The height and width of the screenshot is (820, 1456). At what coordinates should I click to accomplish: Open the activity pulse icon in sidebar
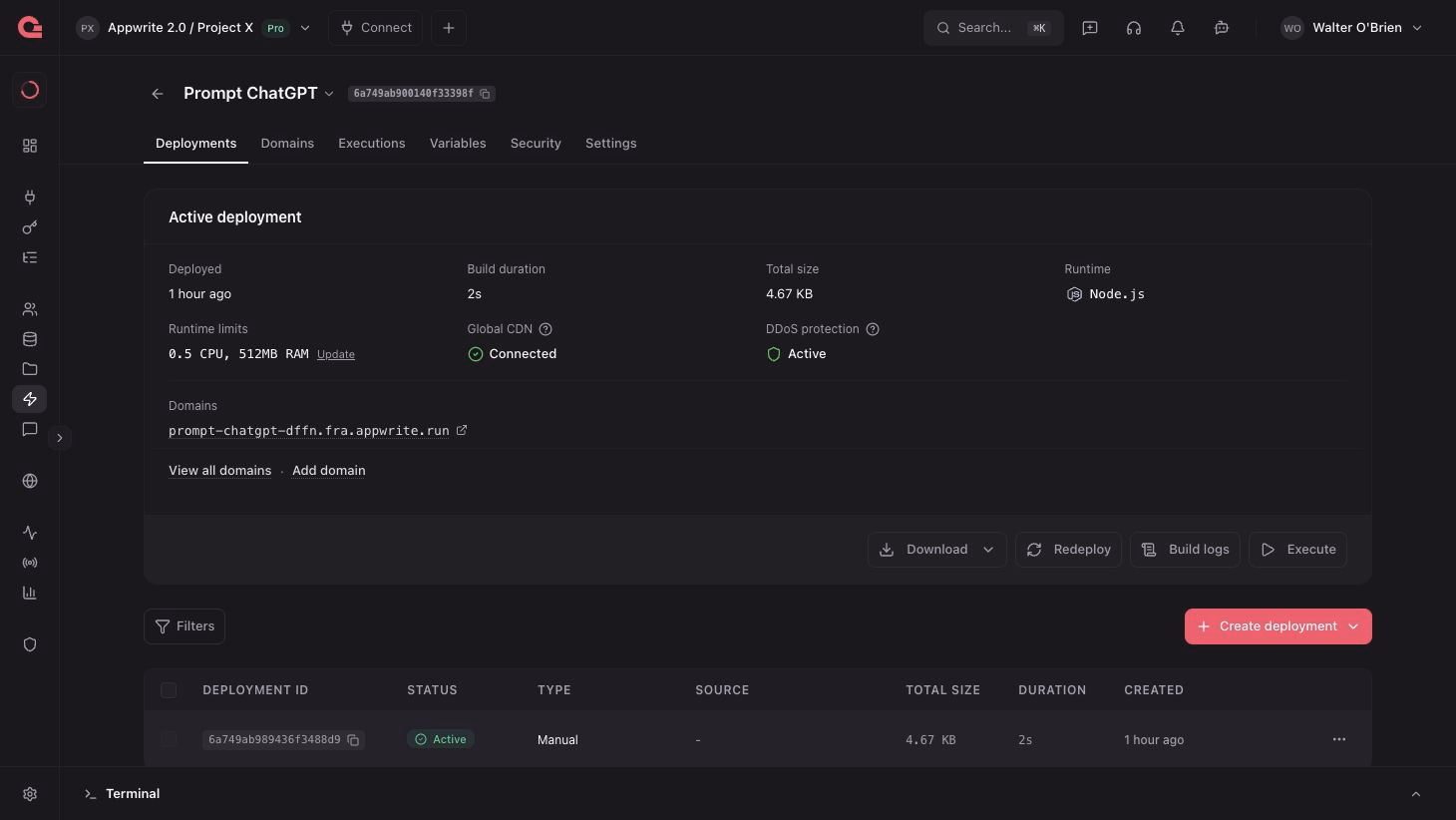30,533
